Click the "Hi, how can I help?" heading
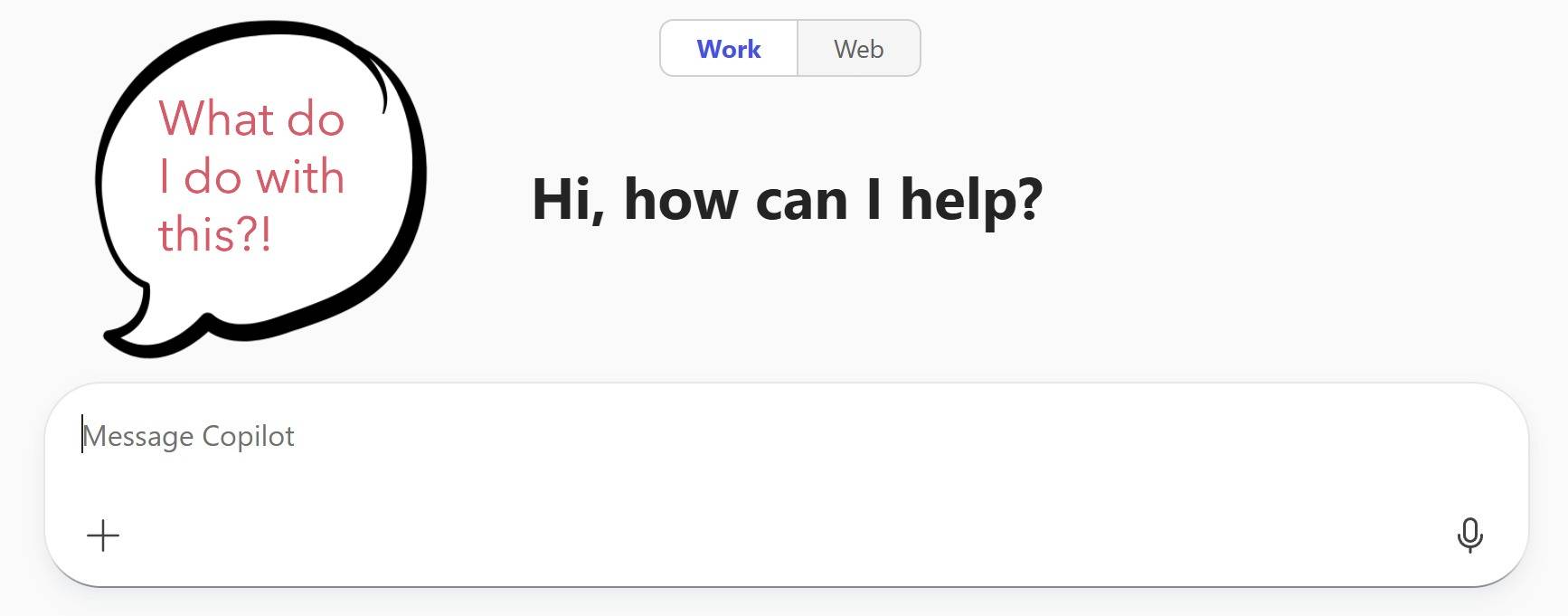The image size is (1568, 616). (787, 199)
